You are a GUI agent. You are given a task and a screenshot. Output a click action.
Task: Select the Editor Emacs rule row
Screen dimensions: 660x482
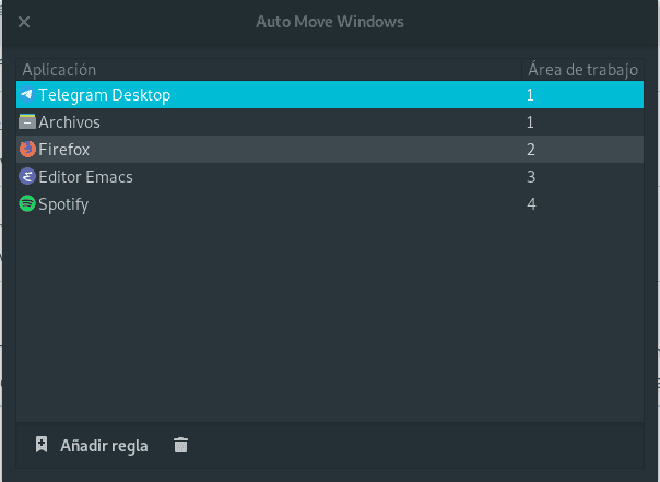tap(330, 177)
